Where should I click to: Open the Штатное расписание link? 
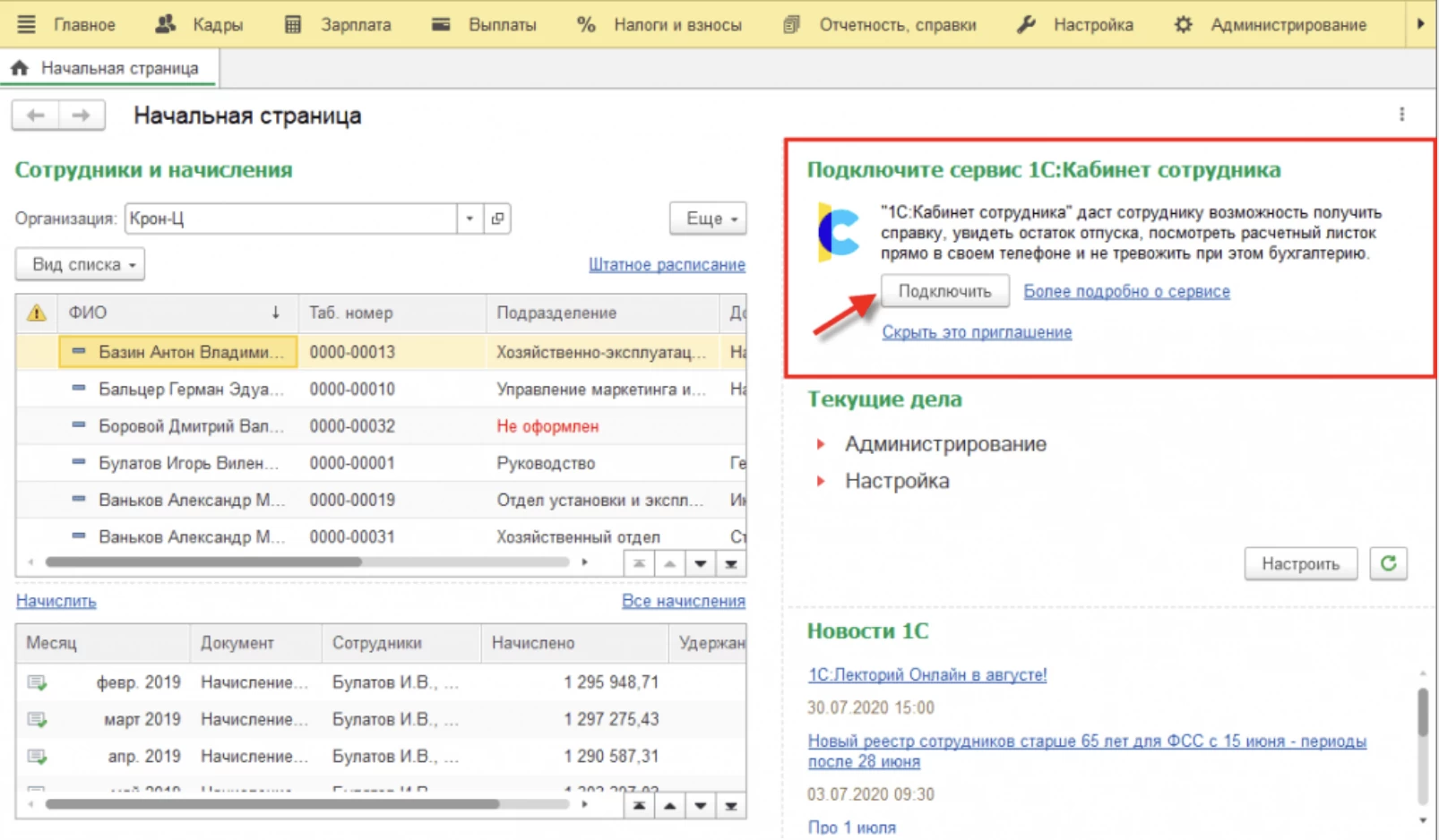click(667, 265)
